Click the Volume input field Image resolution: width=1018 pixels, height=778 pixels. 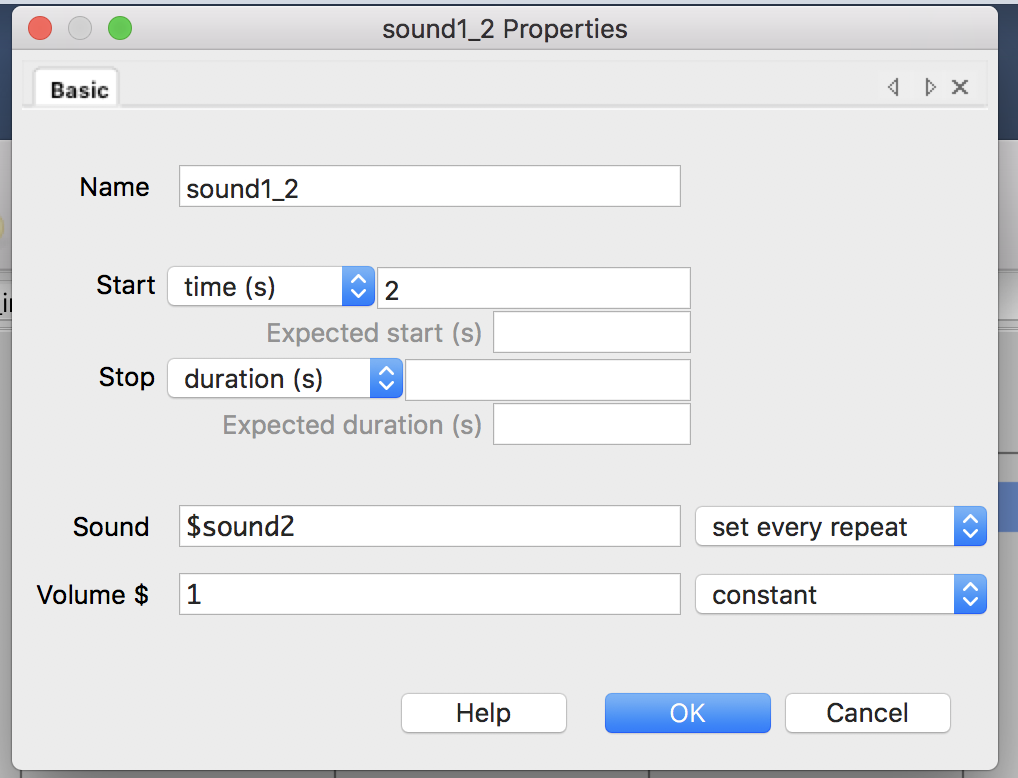(x=429, y=595)
